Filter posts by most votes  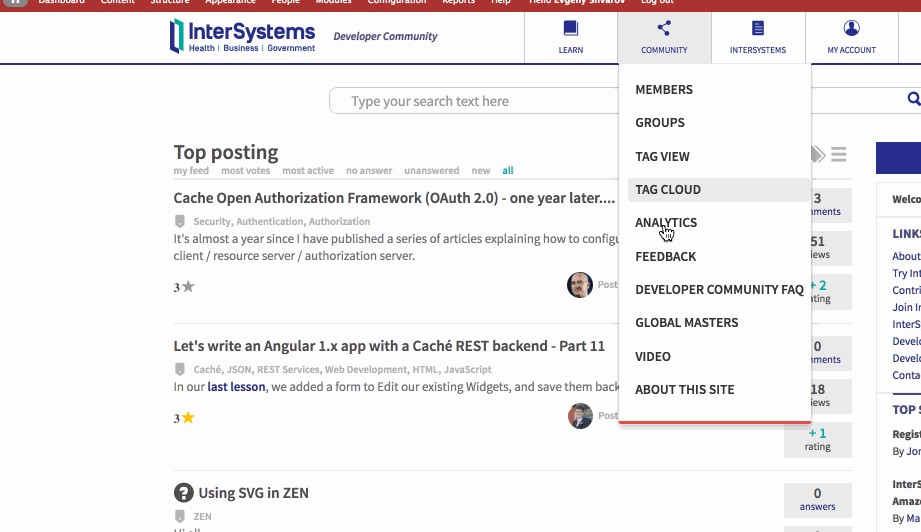(x=246, y=171)
